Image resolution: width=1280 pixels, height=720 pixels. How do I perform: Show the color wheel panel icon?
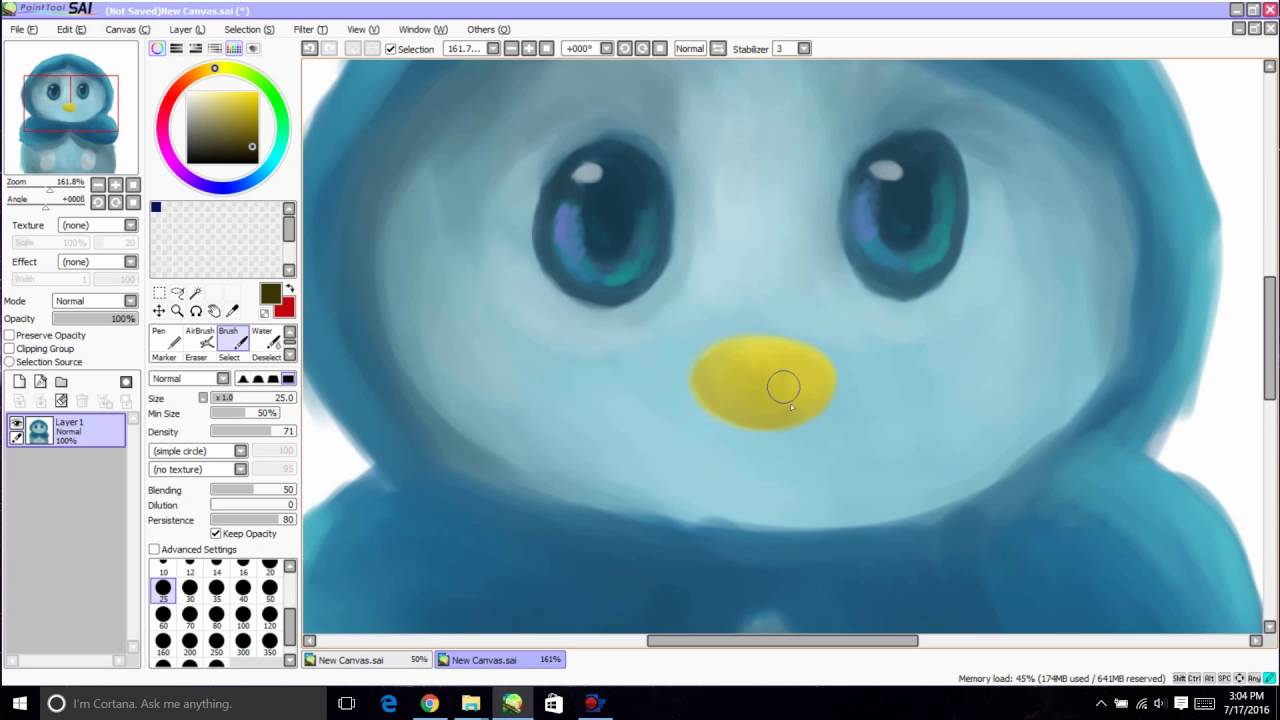(158, 48)
